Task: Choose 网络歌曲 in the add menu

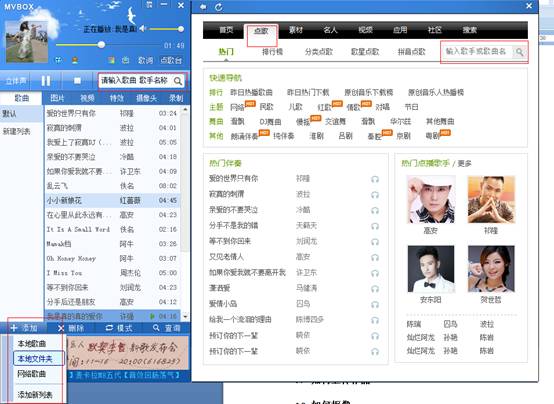Action: click(x=32, y=374)
